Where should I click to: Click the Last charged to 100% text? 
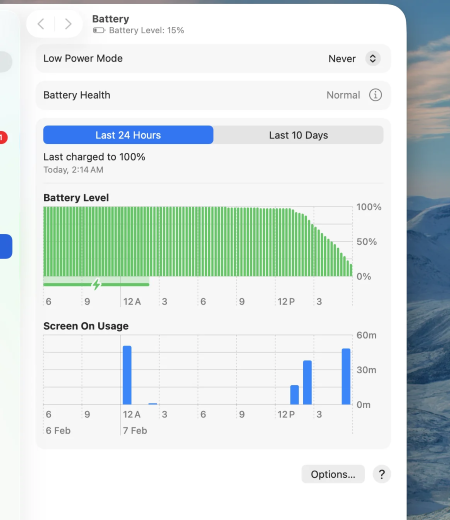[x=94, y=157]
